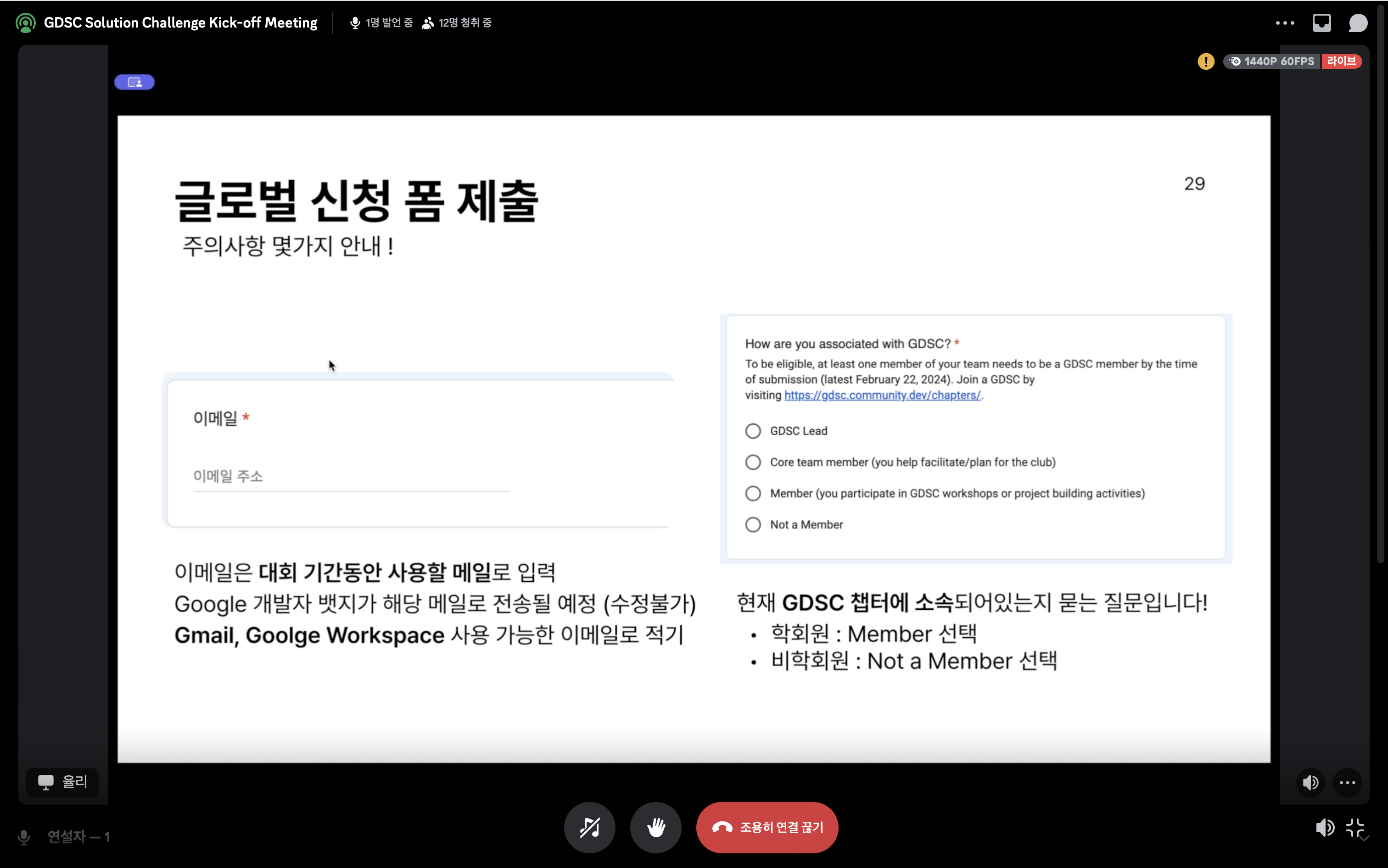Click the slide number 29

point(1194,184)
